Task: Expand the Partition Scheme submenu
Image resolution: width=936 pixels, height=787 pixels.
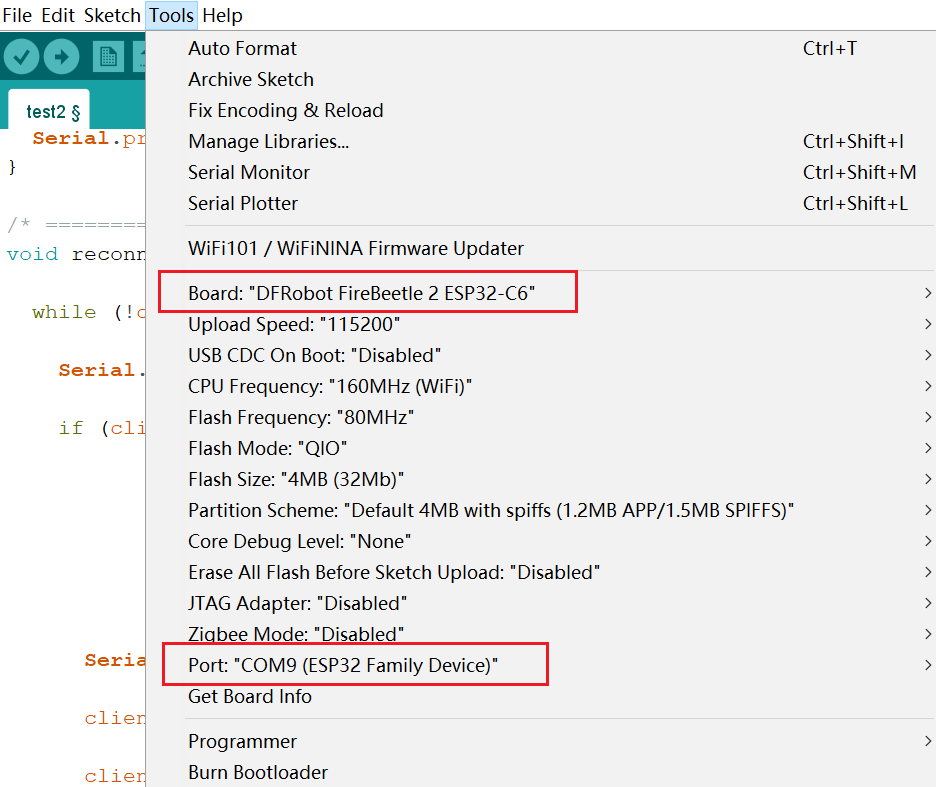Action: [x=490, y=510]
